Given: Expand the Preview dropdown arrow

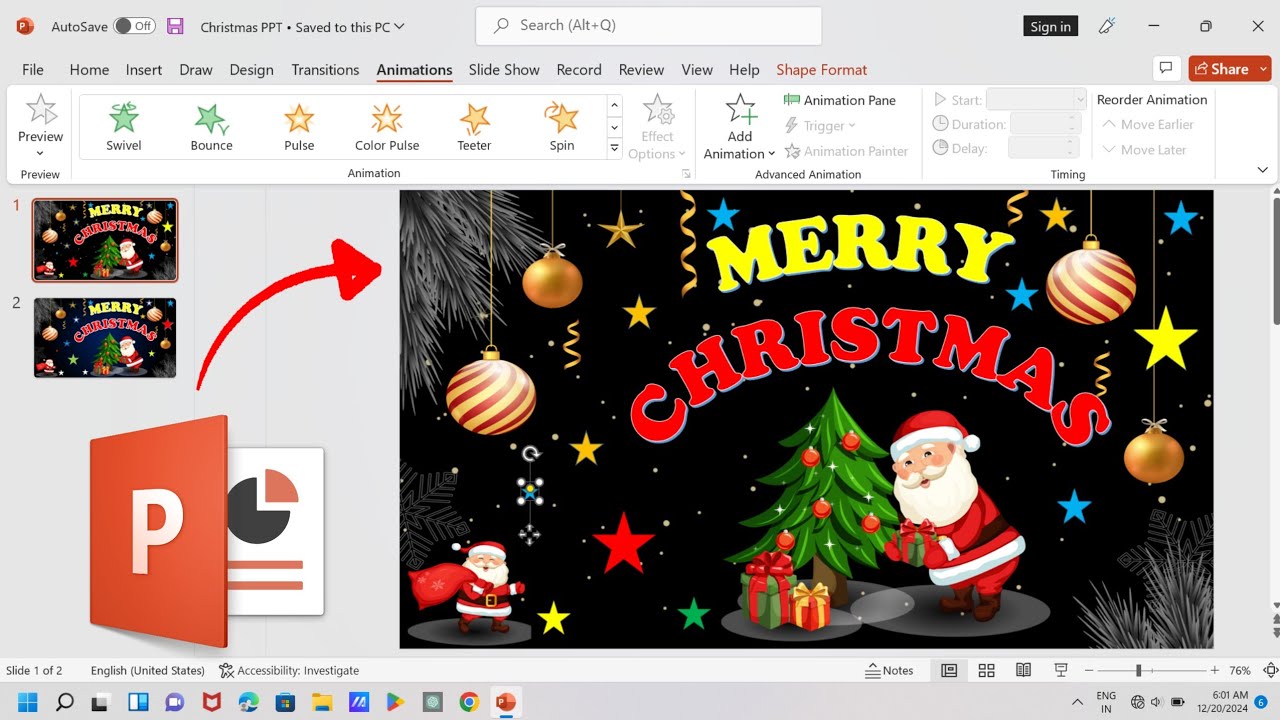Looking at the screenshot, I should pos(40,153).
